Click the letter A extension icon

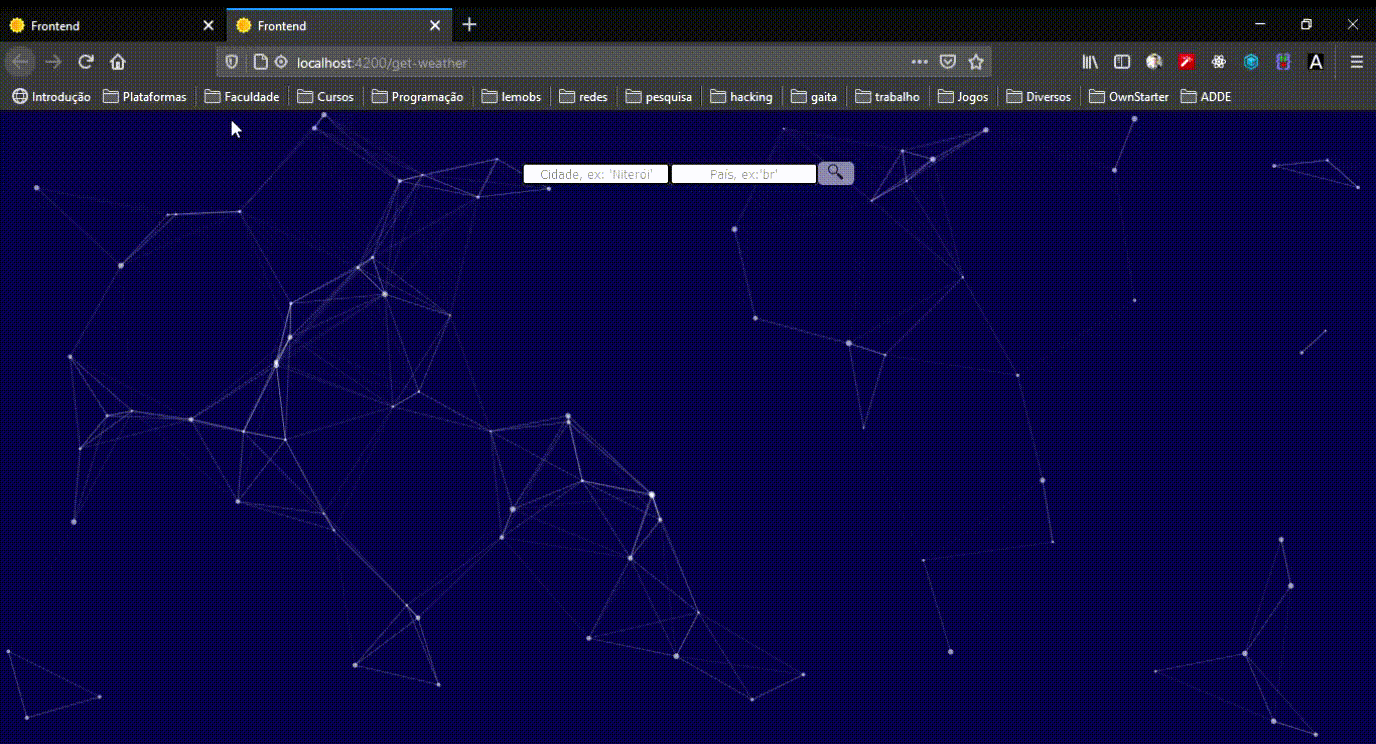tap(1316, 62)
